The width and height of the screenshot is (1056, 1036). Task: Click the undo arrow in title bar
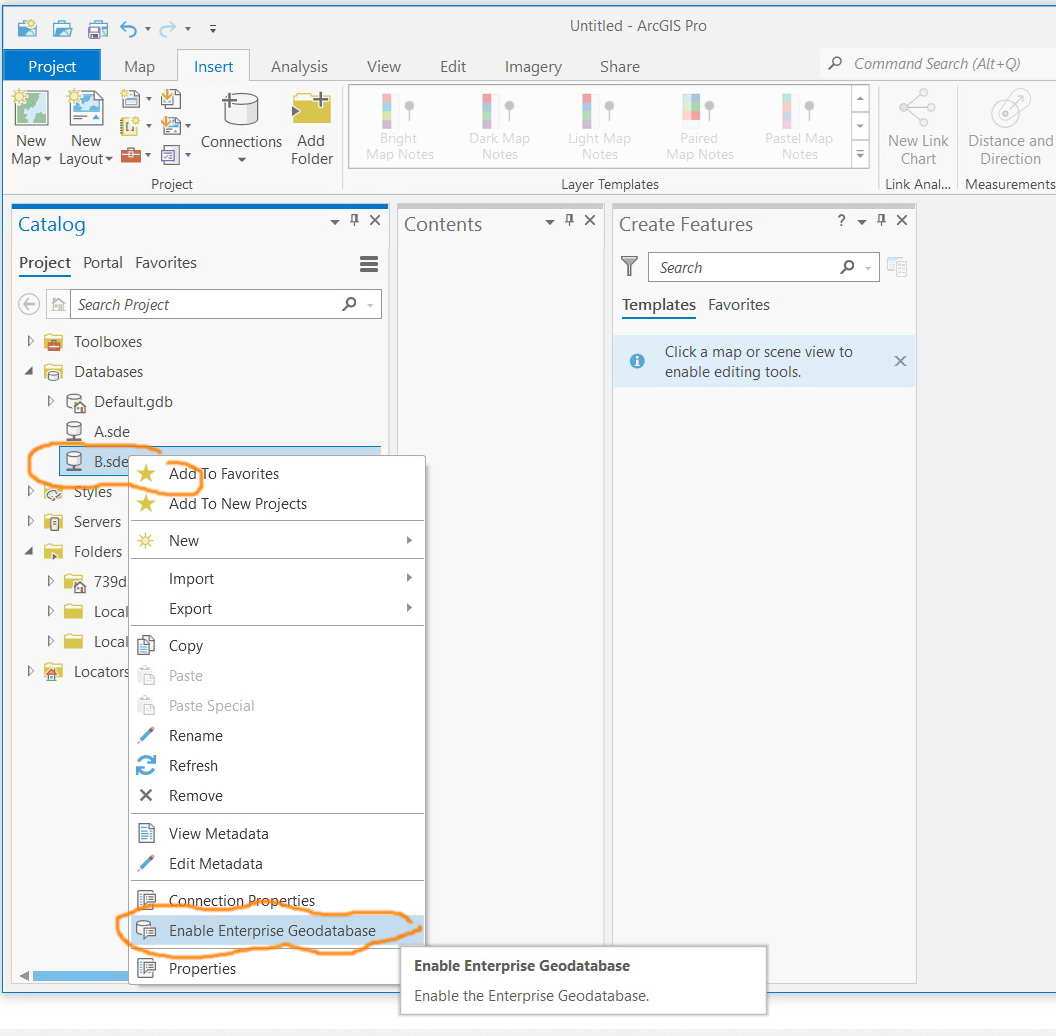pos(128,28)
